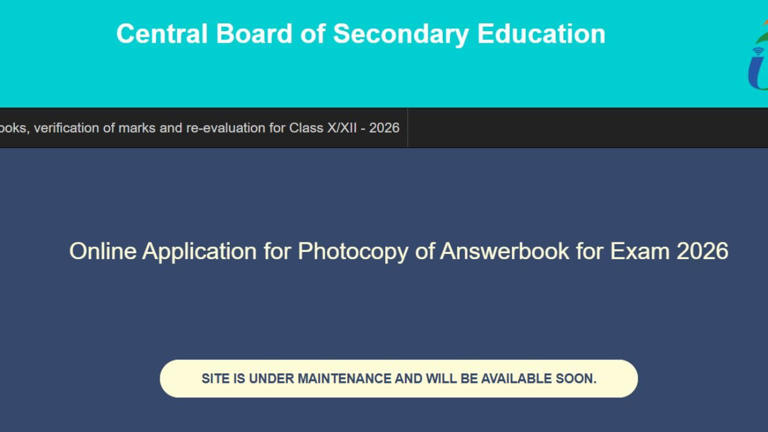Viewport: 768px width, 432px height.
Task: Click the Digital India logo in header
Action: coord(758,55)
